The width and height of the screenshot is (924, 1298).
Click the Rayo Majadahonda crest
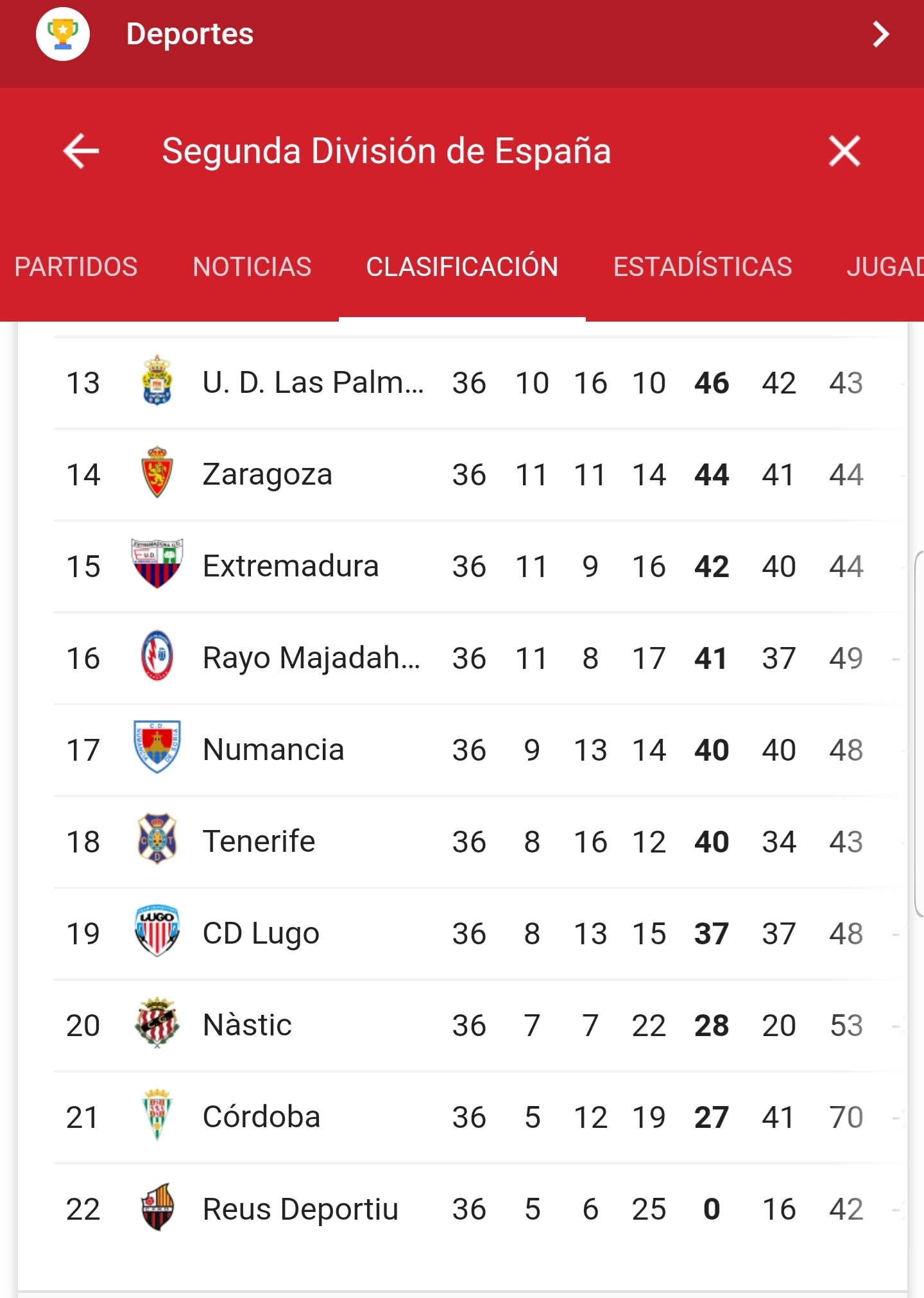[x=157, y=655]
